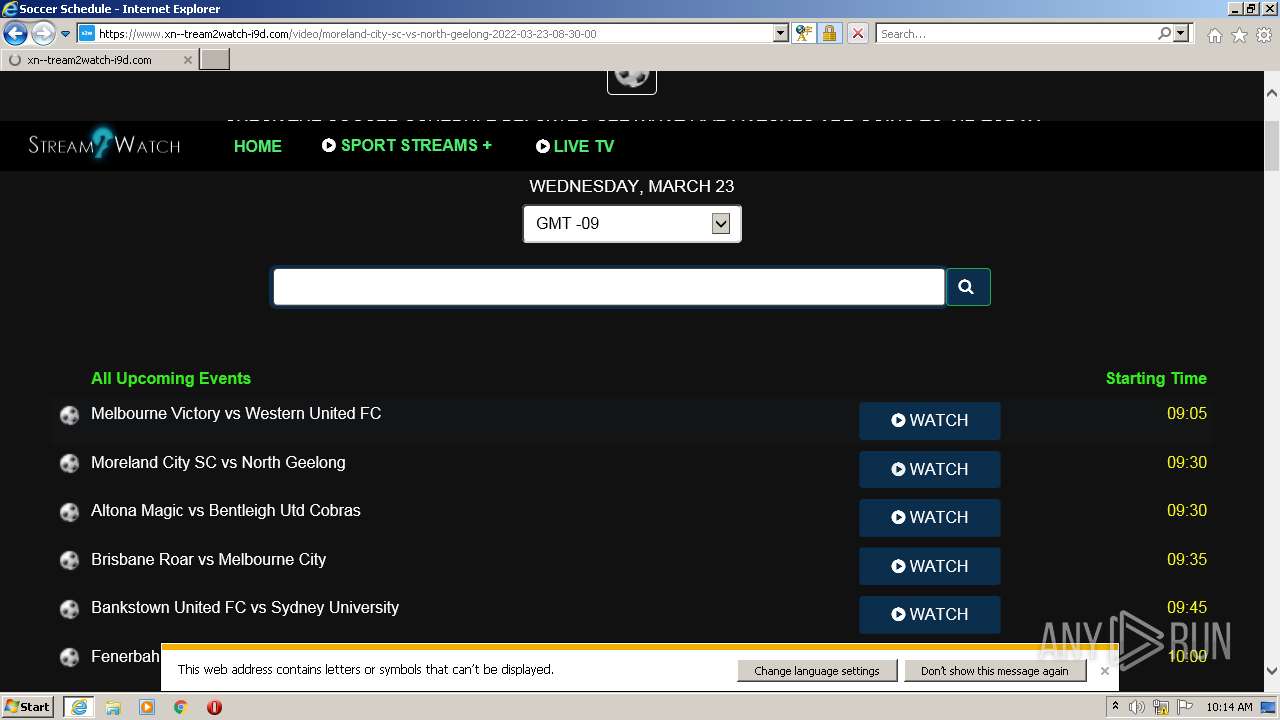The image size is (1280, 720).
Task: Click the browser Forward arrow button
Action: 42,34
